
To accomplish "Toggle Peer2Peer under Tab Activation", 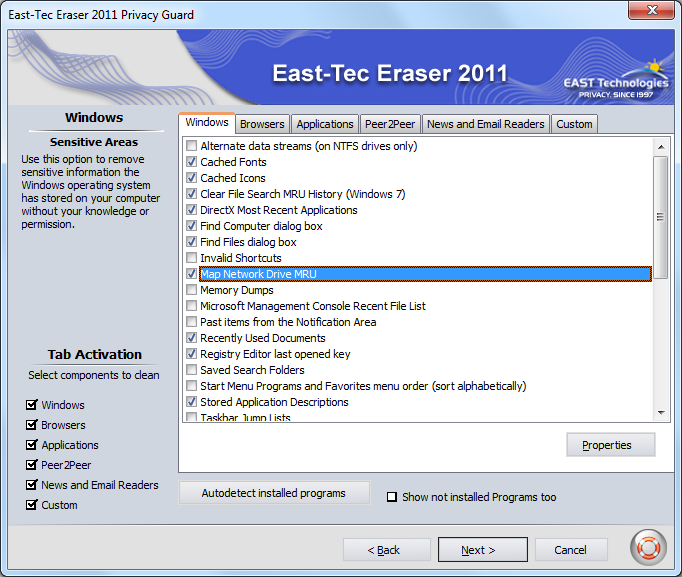I will coord(31,465).
